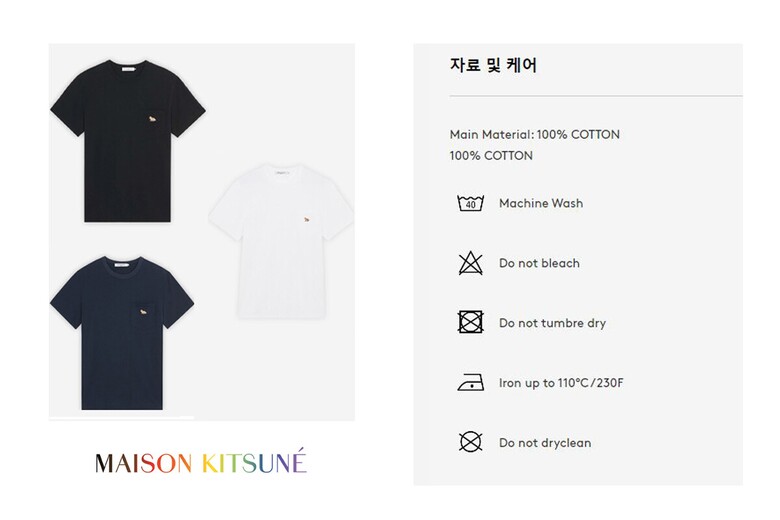Click the Do not tumbre dry label
780x520 pixels.
tap(552, 323)
